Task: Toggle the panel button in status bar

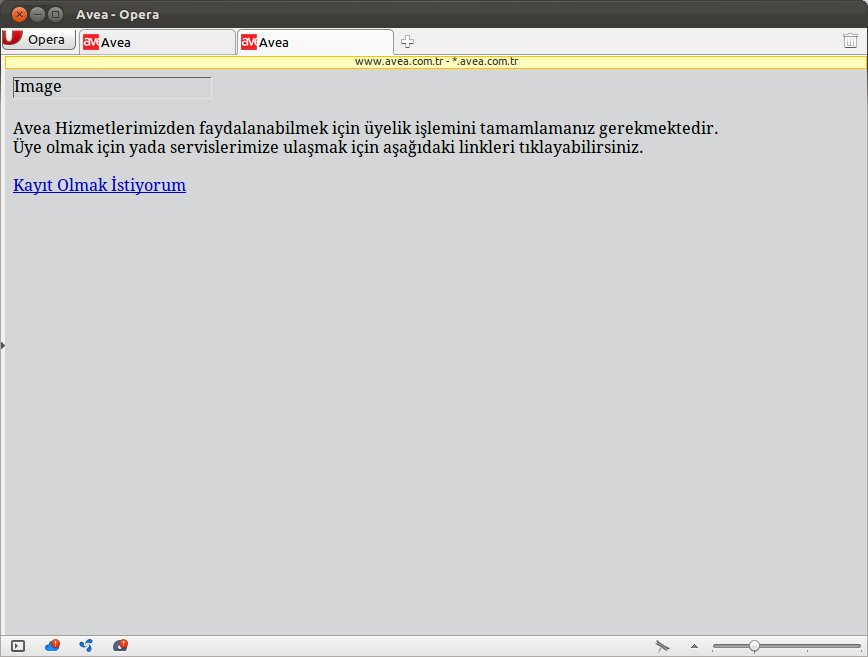Action: point(18,646)
